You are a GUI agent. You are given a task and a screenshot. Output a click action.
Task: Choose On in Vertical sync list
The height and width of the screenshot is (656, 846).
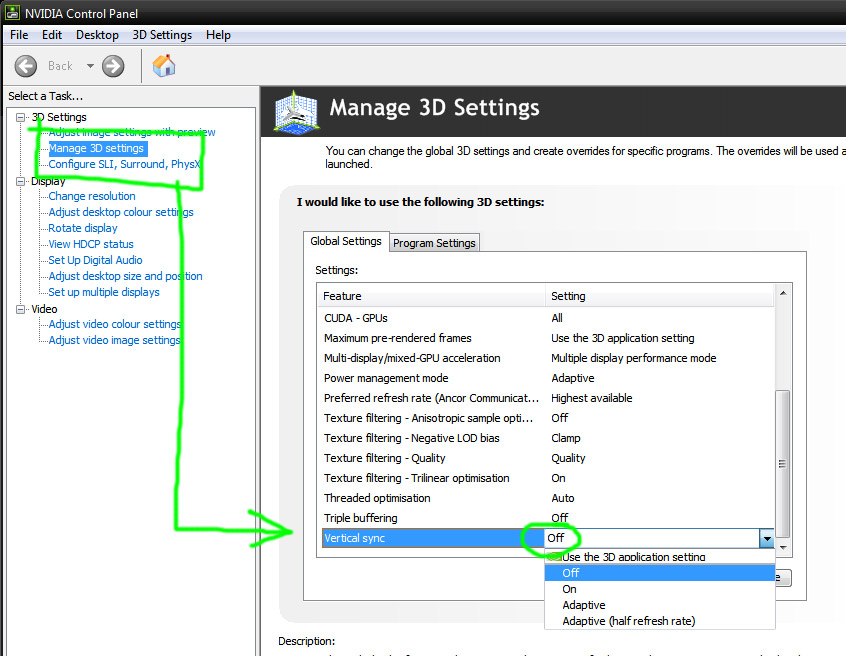click(659, 589)
